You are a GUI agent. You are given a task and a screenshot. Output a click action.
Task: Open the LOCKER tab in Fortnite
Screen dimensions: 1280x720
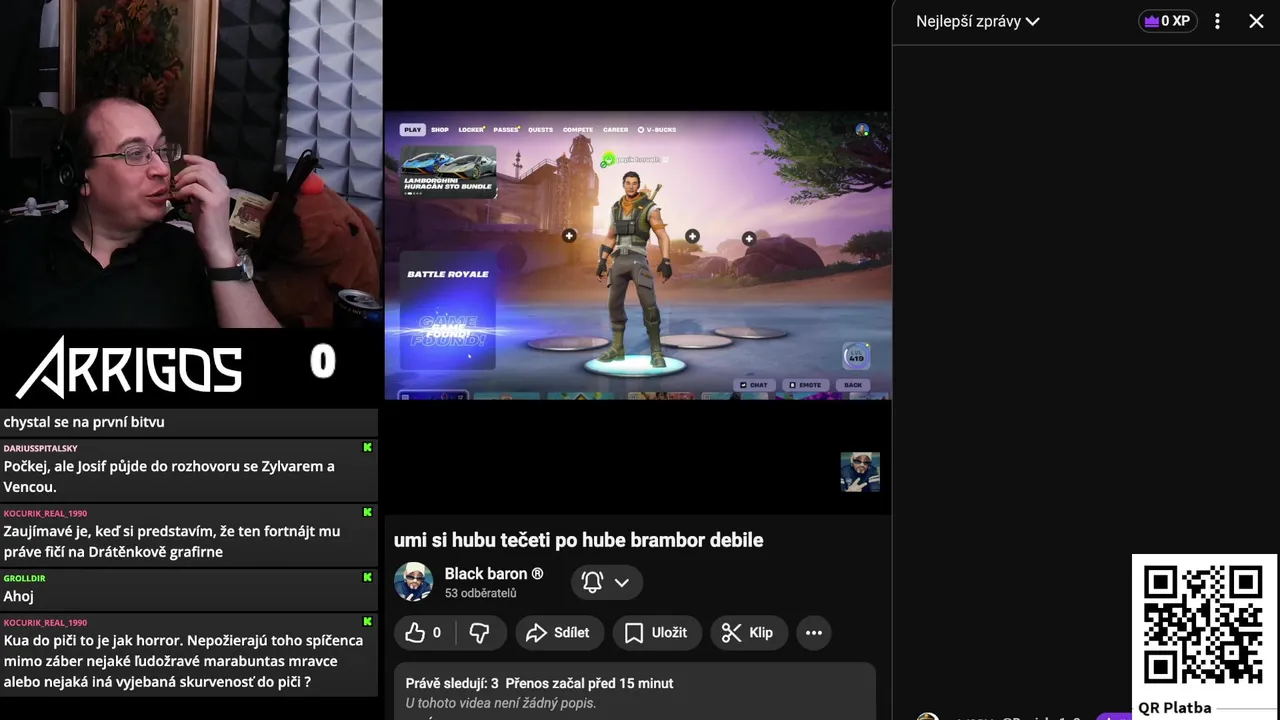point(471,130)
